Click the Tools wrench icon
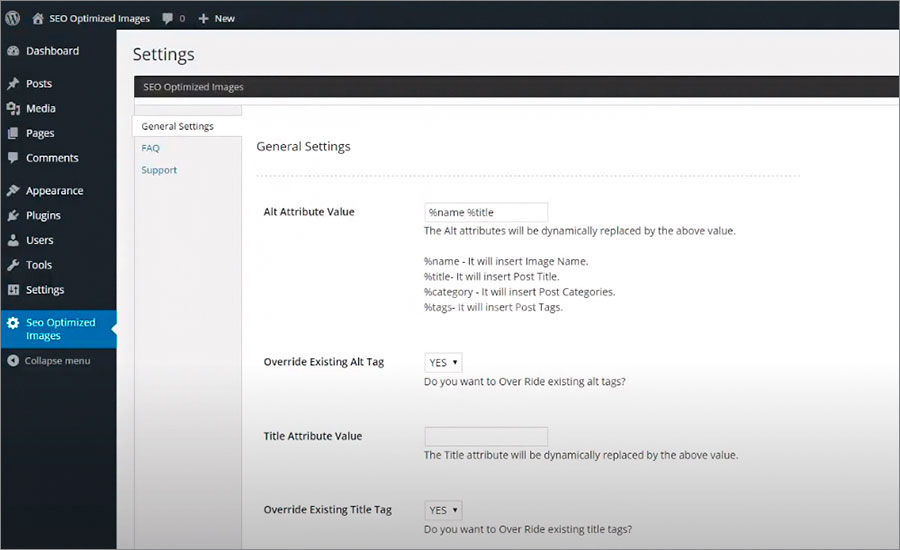The image size is (900, 550). [x=13, y=265]
